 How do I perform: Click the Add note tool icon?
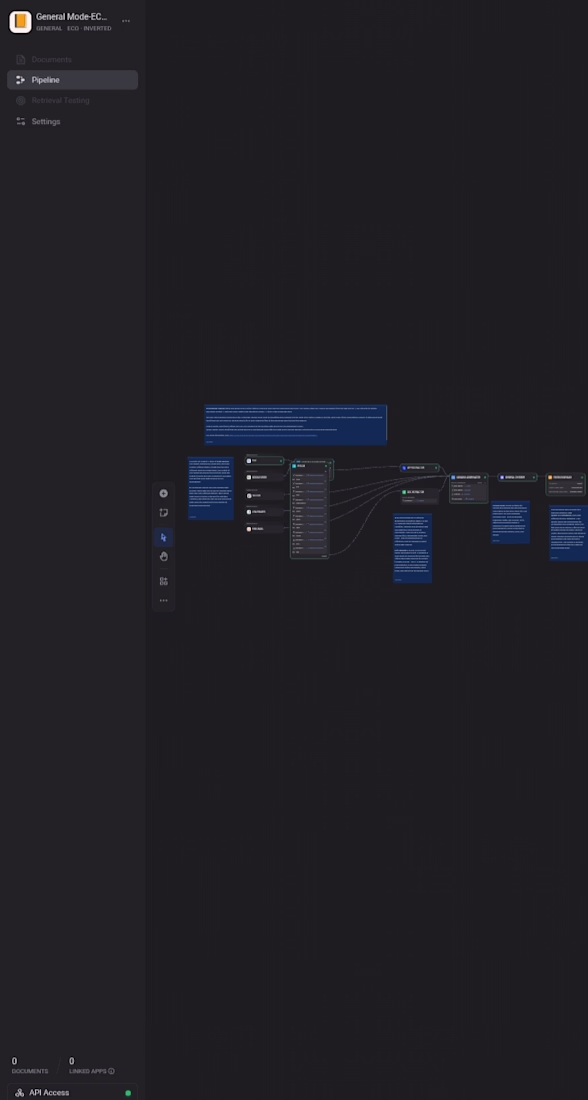pyautogui.click(x=163, y=513)
